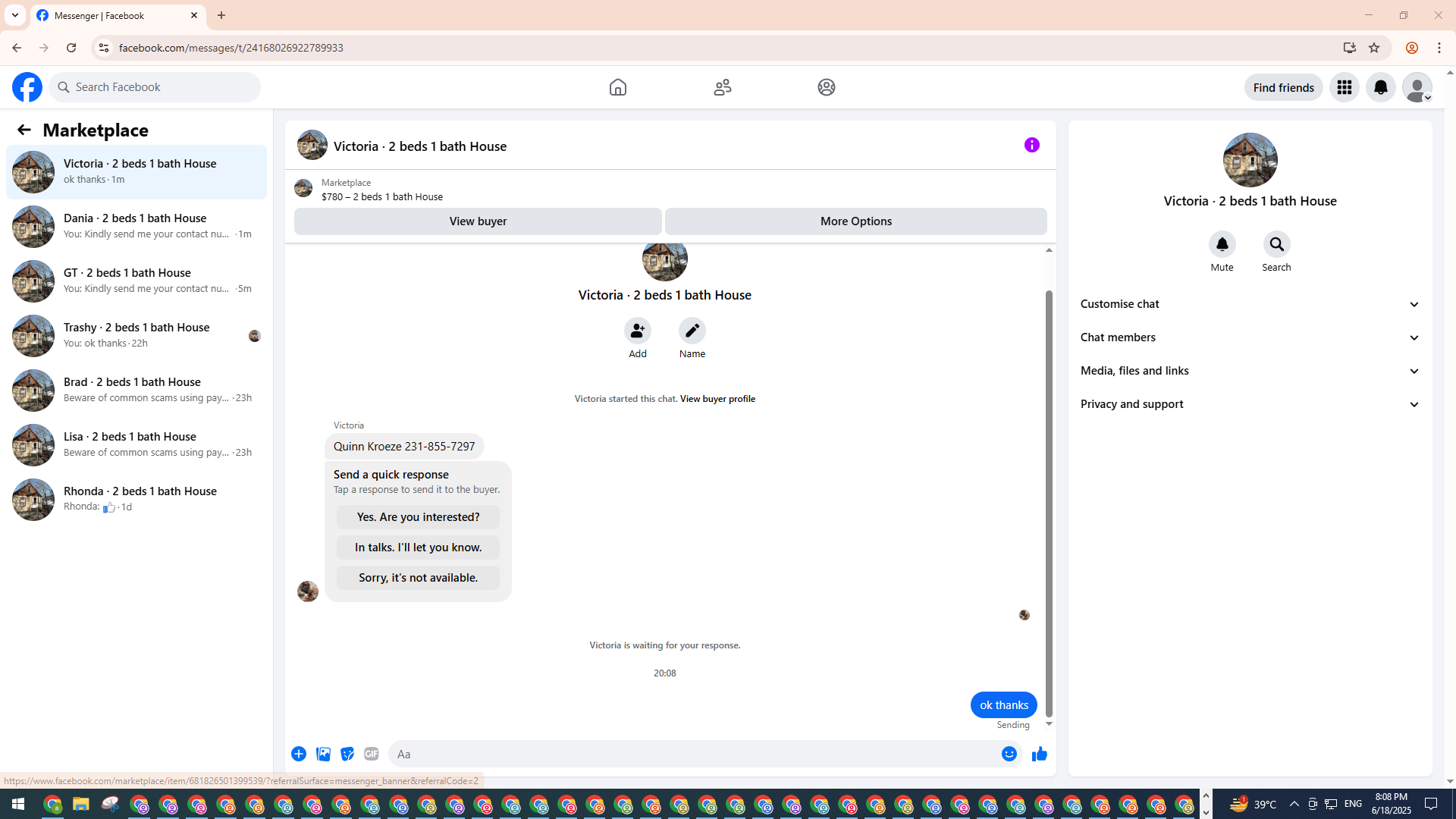Open the Dania conversation

[136, 227]
